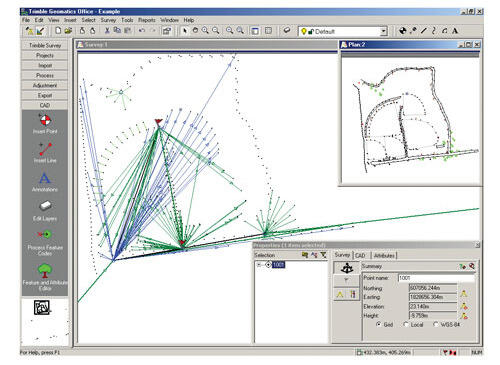
Task: Select the Insert Point tool
Action: click(45, 123)
